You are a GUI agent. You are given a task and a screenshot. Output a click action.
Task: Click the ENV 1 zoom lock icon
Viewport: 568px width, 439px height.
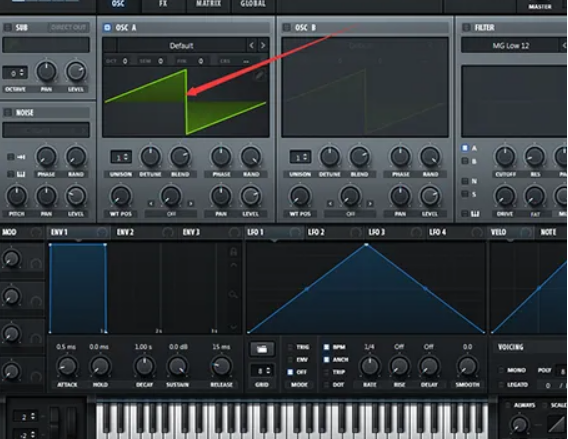[x=234, y=251]
